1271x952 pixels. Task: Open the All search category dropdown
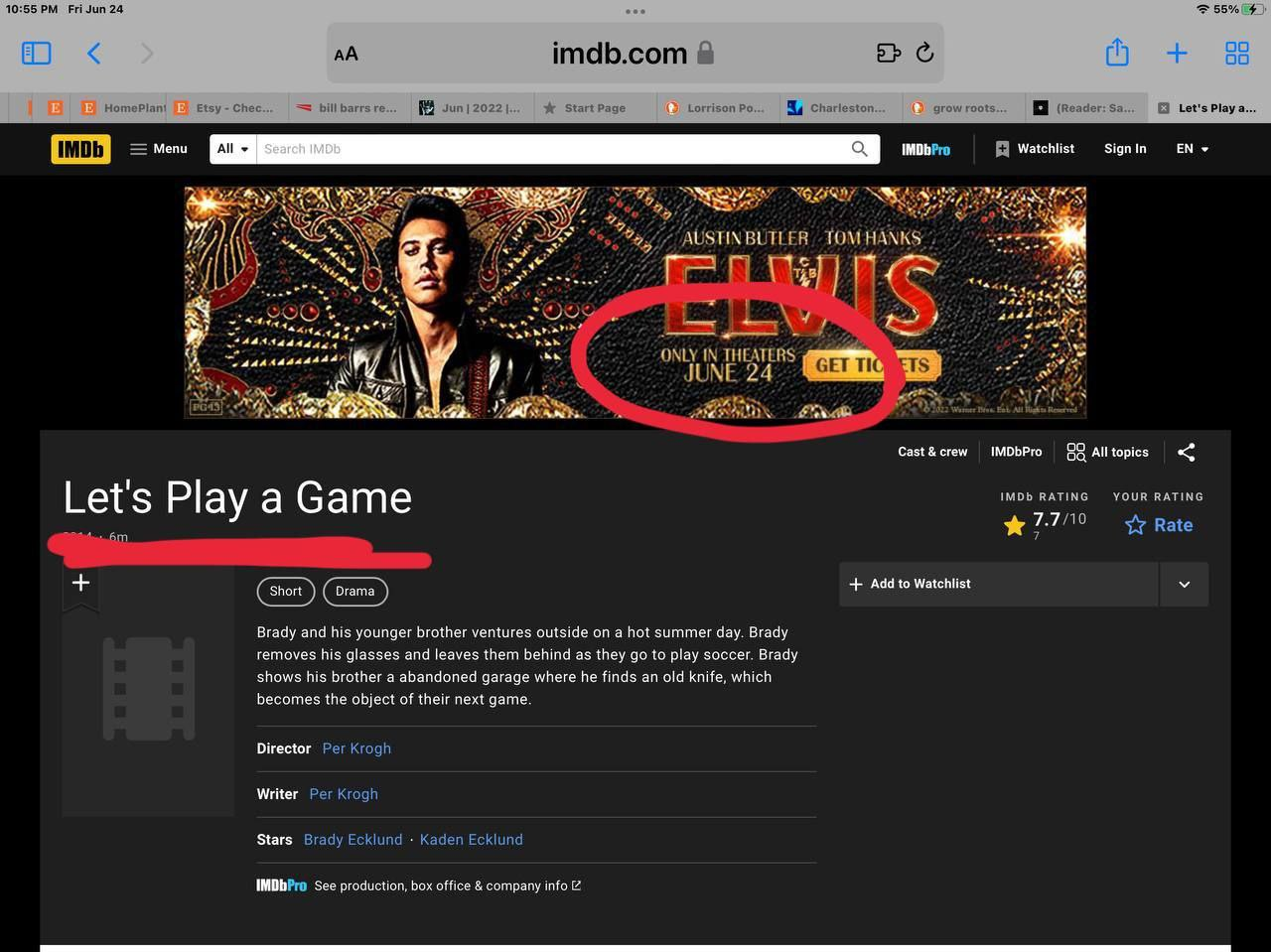233,149
